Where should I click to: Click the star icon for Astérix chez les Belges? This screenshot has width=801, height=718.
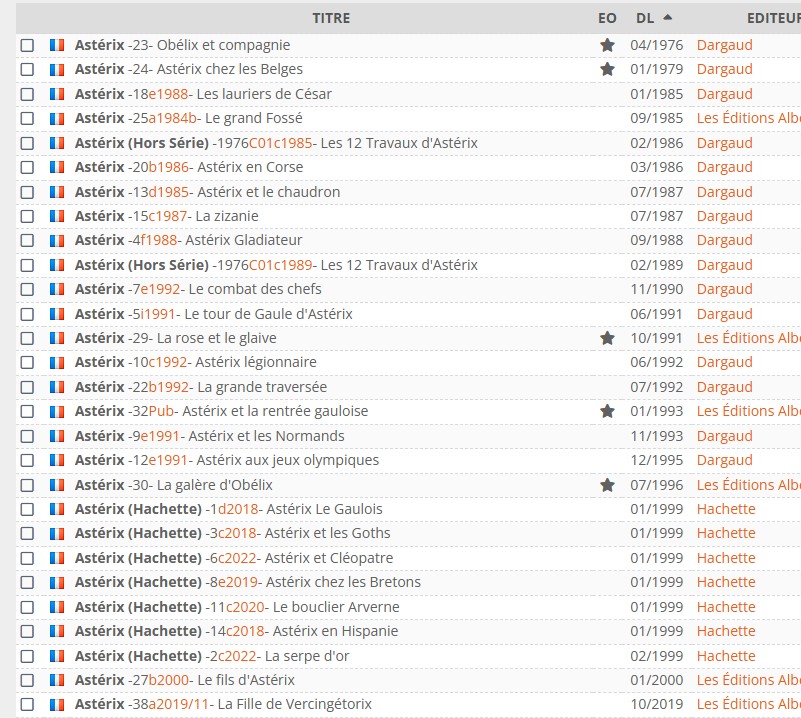(x=607, y=69)
